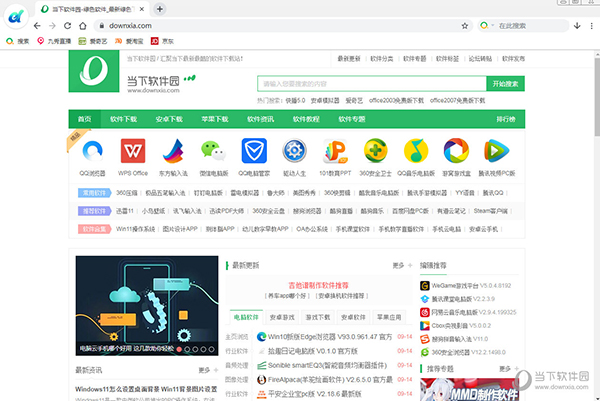Open the 360安全卫士 icon
This screenshot has width=600, height=401.
pyautogui.click(x=375, y=151)
